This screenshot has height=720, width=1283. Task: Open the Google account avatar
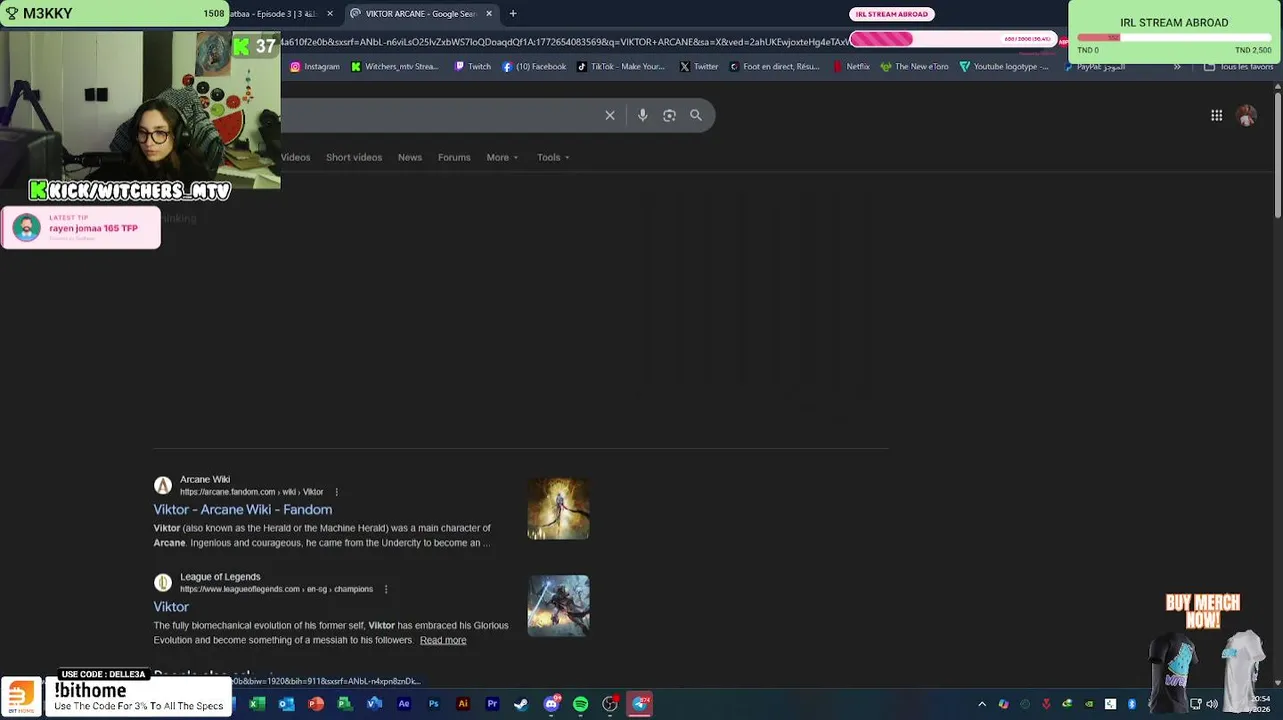click(x=1246, y=116)
